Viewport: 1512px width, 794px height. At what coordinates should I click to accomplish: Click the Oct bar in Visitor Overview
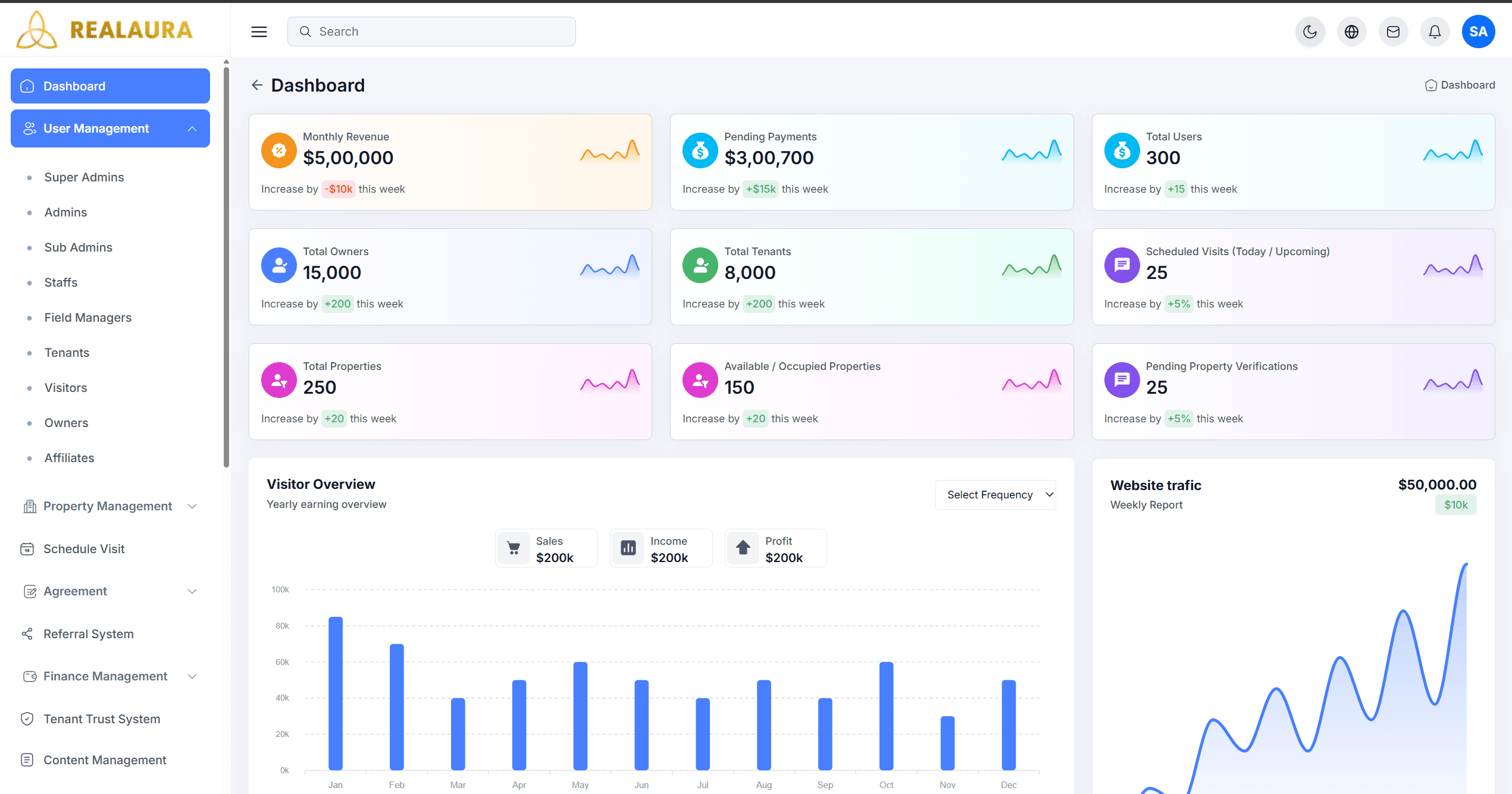(886, 716)
